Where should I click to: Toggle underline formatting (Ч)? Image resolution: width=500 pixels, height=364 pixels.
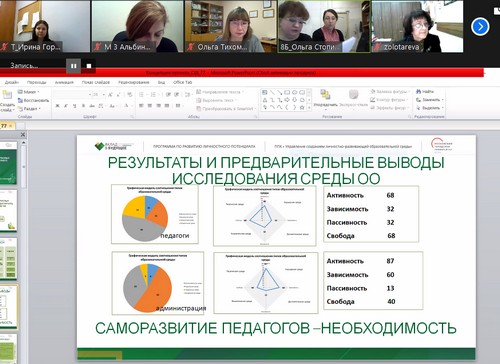[74, 106]
